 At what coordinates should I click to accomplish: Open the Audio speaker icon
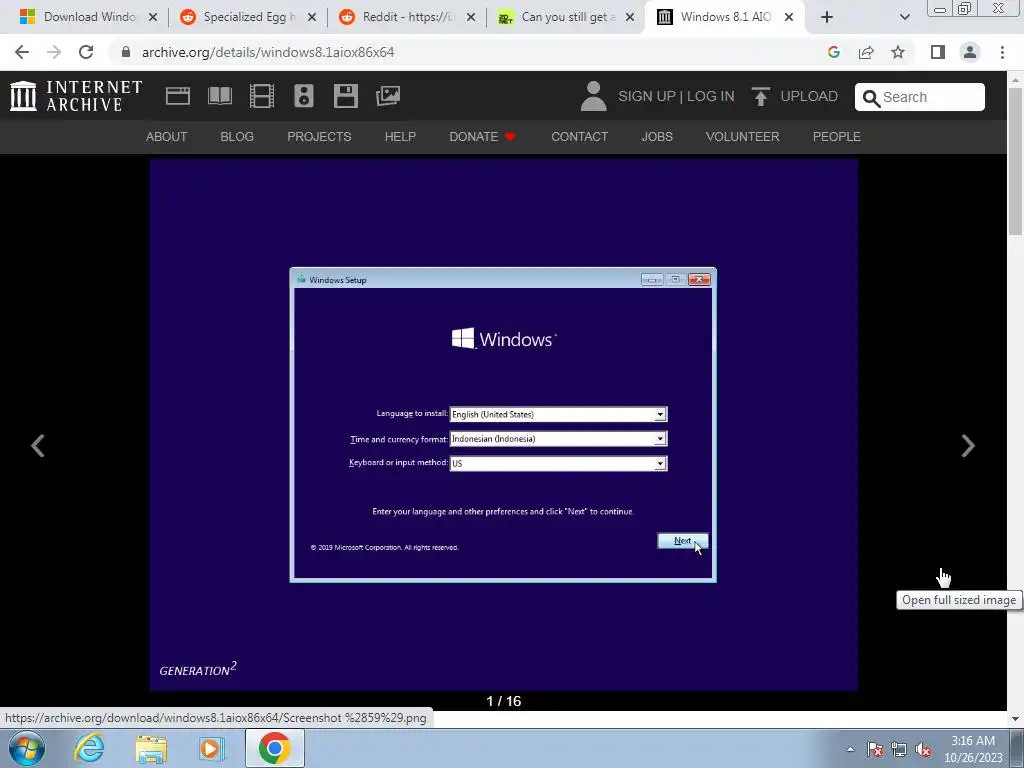(304, 96)
